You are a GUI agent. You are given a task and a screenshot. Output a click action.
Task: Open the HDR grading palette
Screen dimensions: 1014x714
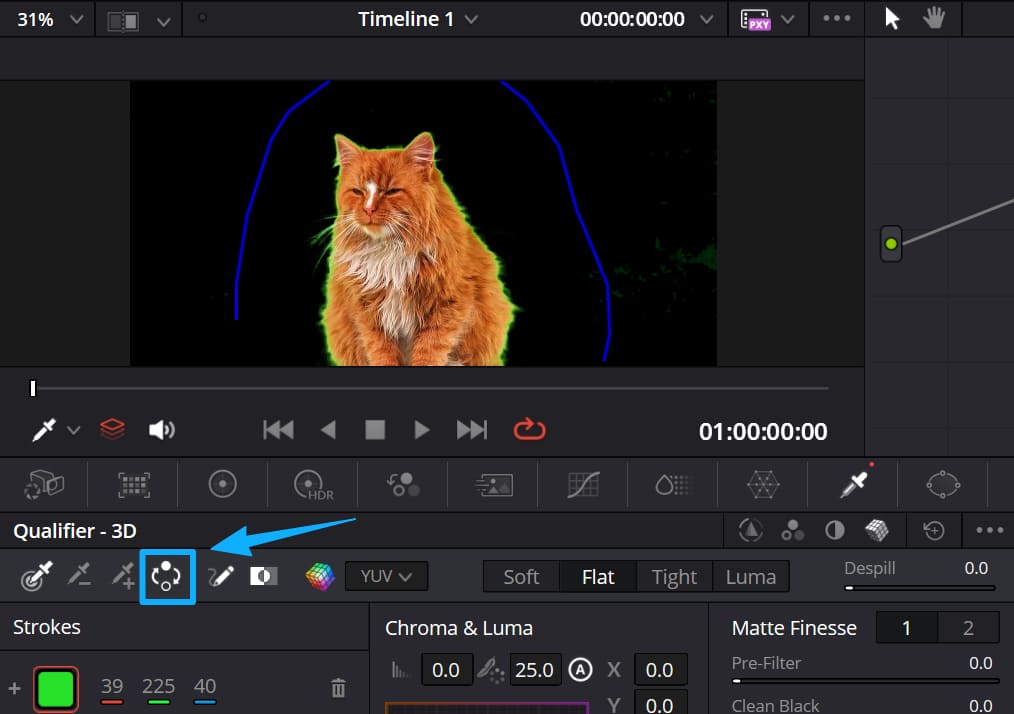pos(310,484)
